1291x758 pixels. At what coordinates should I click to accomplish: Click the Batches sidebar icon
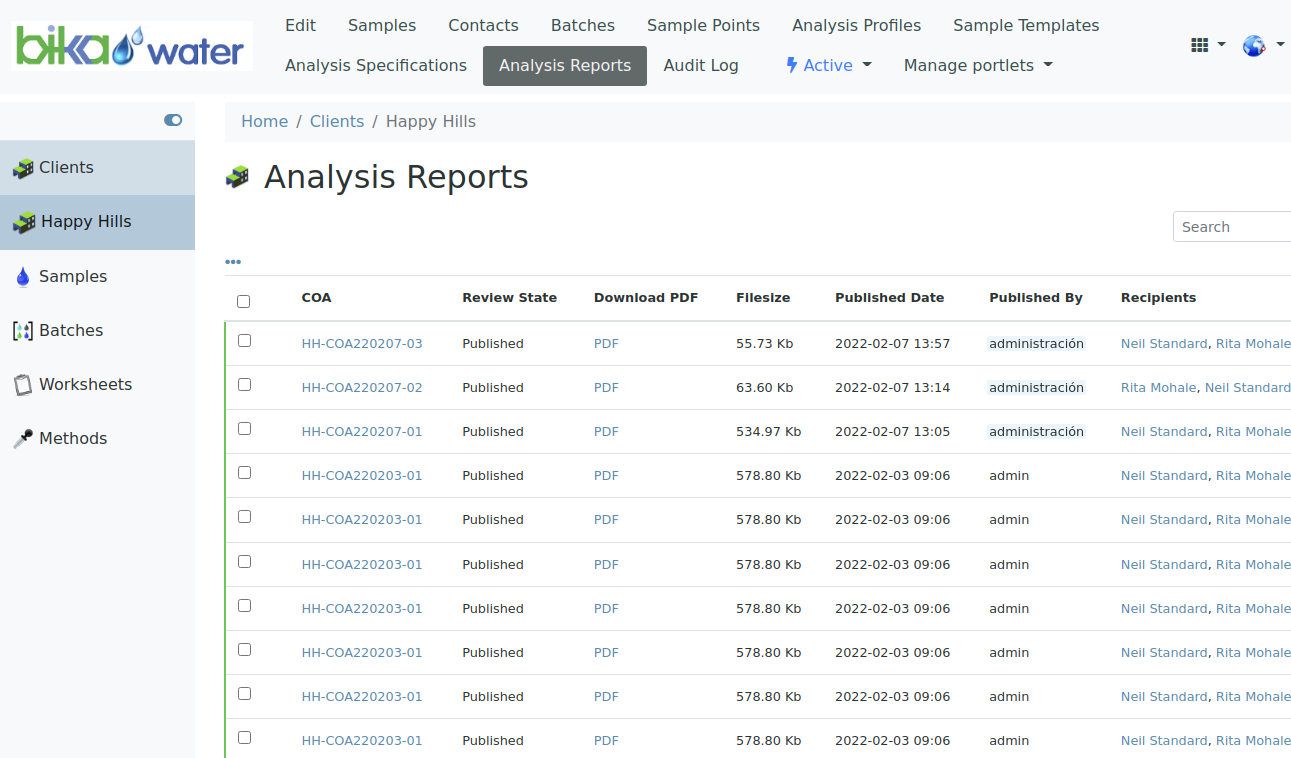22,331
